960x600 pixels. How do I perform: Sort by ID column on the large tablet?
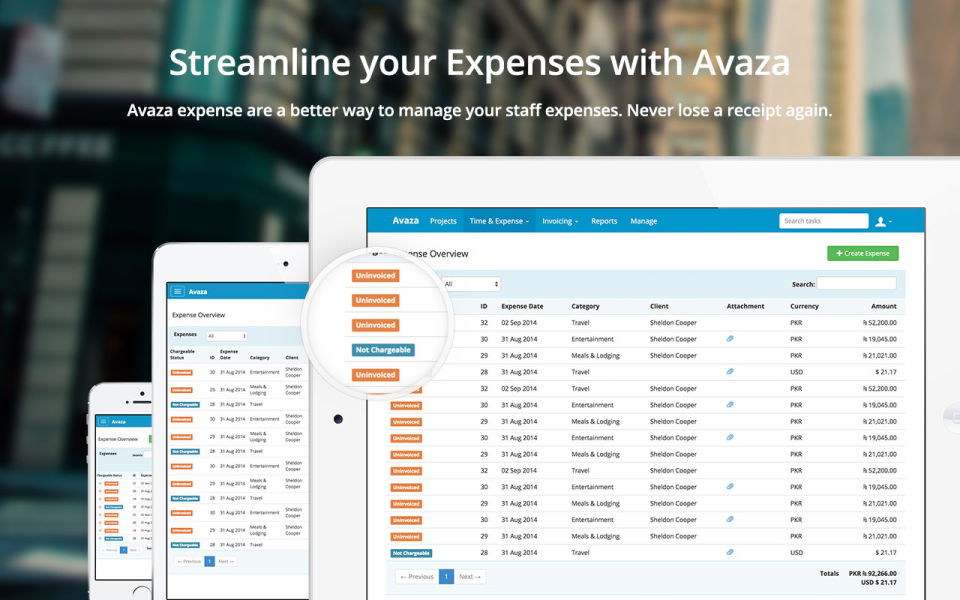pos(484,306)
